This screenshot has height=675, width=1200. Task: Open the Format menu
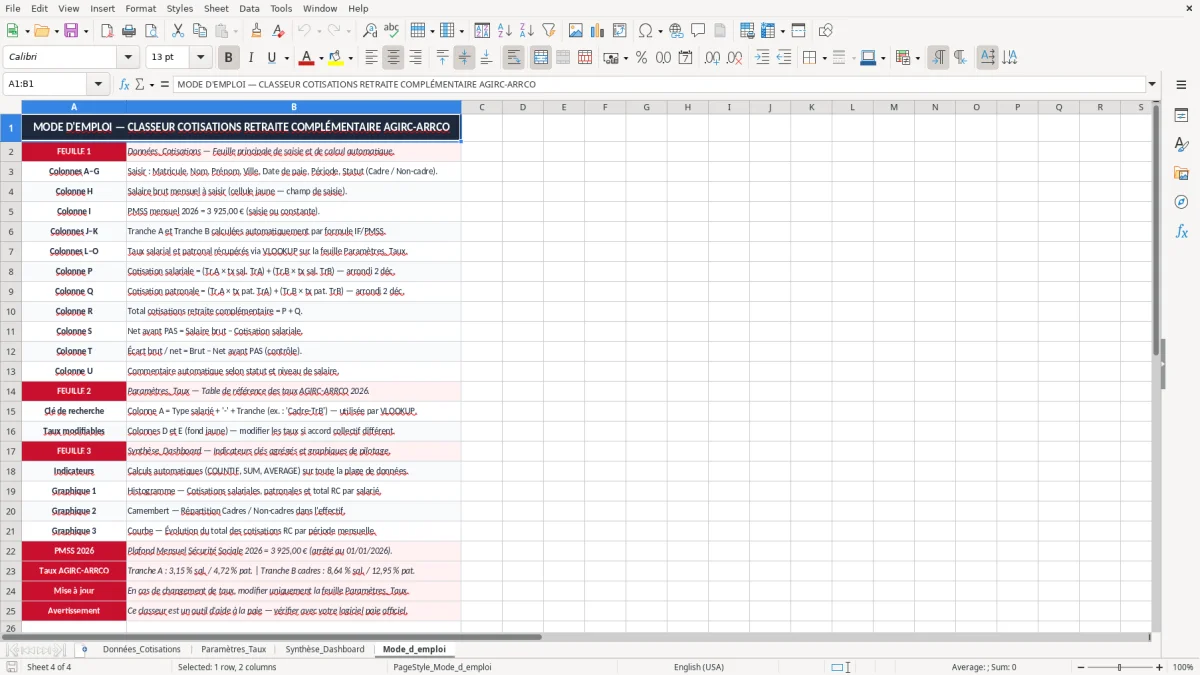(x=140, y=8)
